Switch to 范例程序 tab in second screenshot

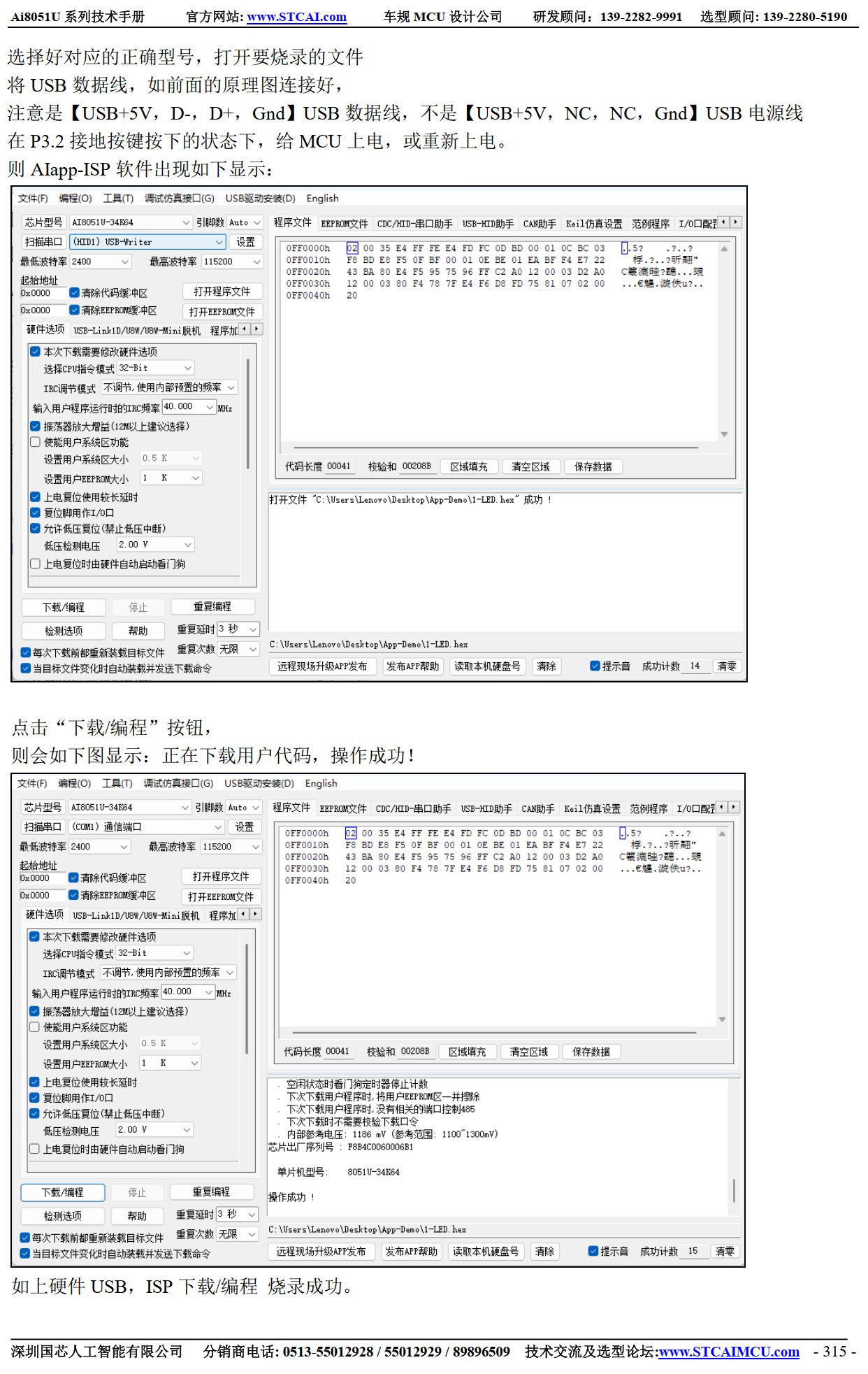649,809
